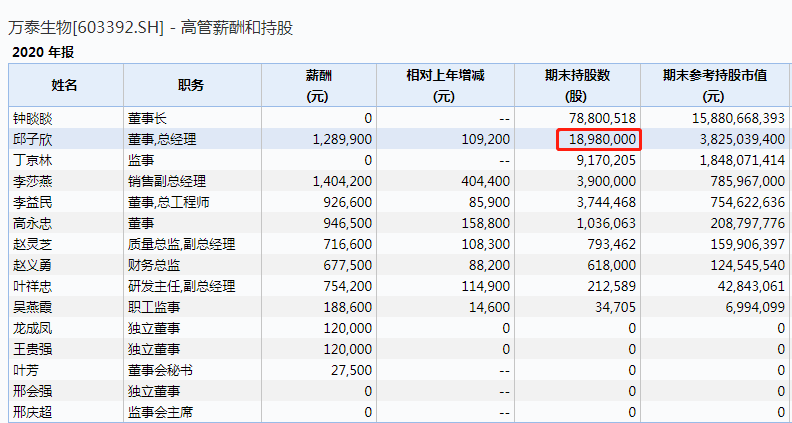Click shareholding 34,705

tap(616, 307)
